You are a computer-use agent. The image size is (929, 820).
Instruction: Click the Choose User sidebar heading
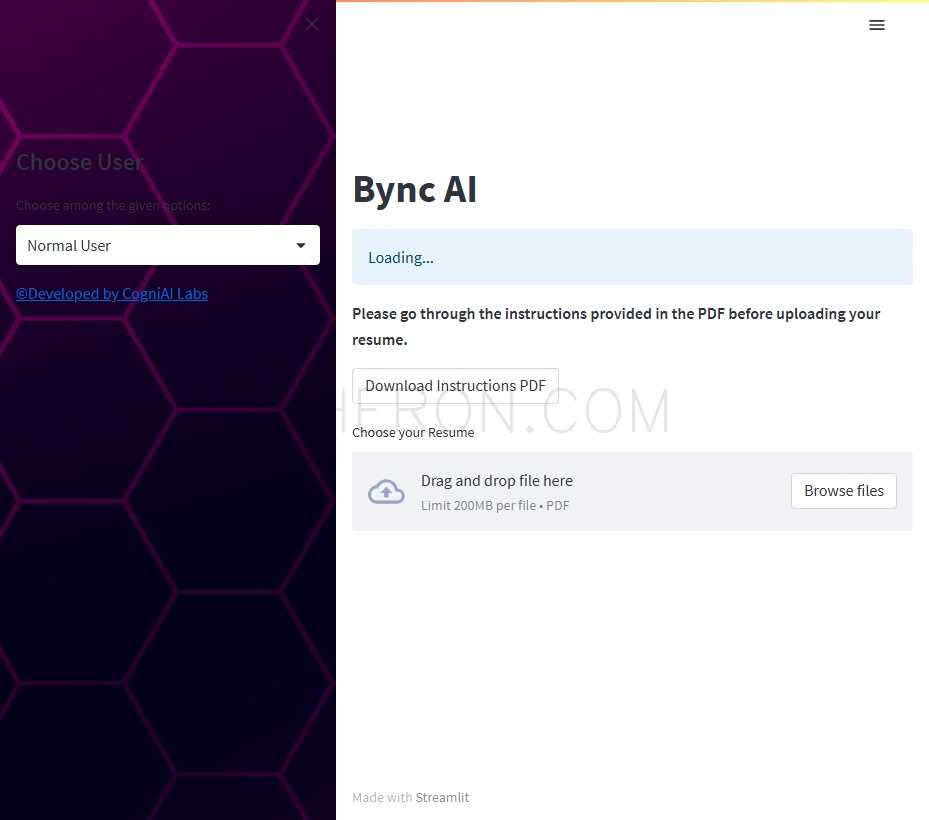[x=80, y=162]
